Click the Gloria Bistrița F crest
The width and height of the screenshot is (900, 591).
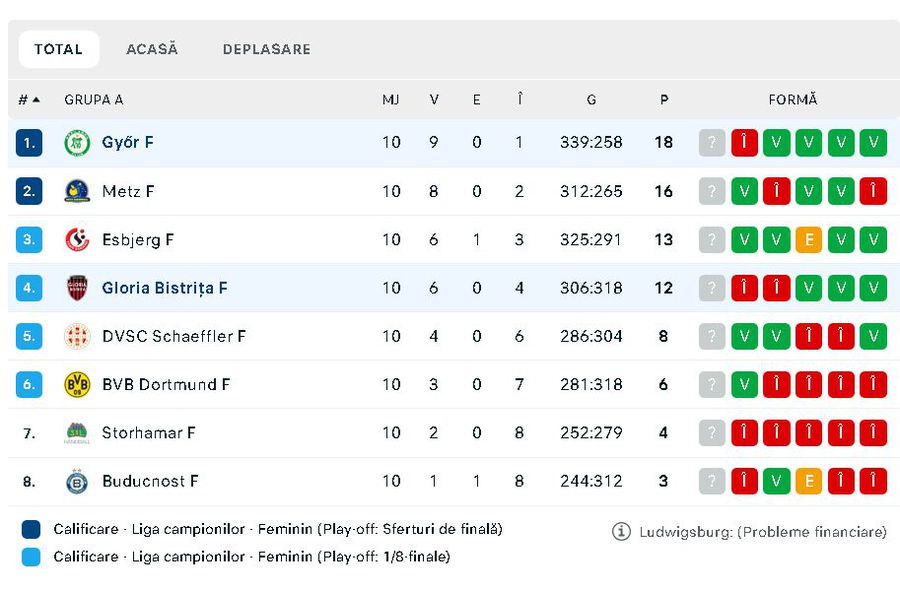77,288
